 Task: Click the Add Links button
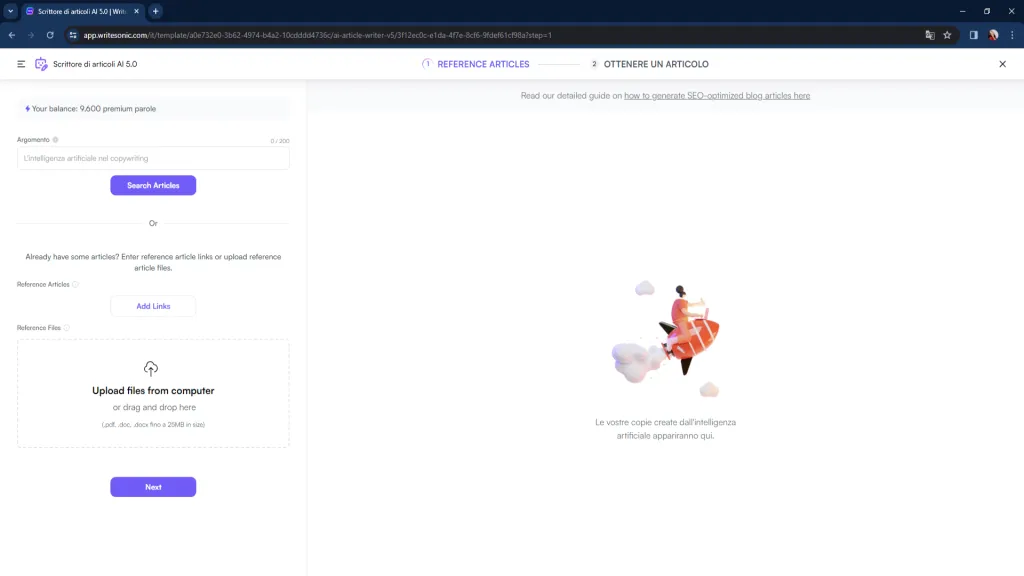click(x=153, y=306)
